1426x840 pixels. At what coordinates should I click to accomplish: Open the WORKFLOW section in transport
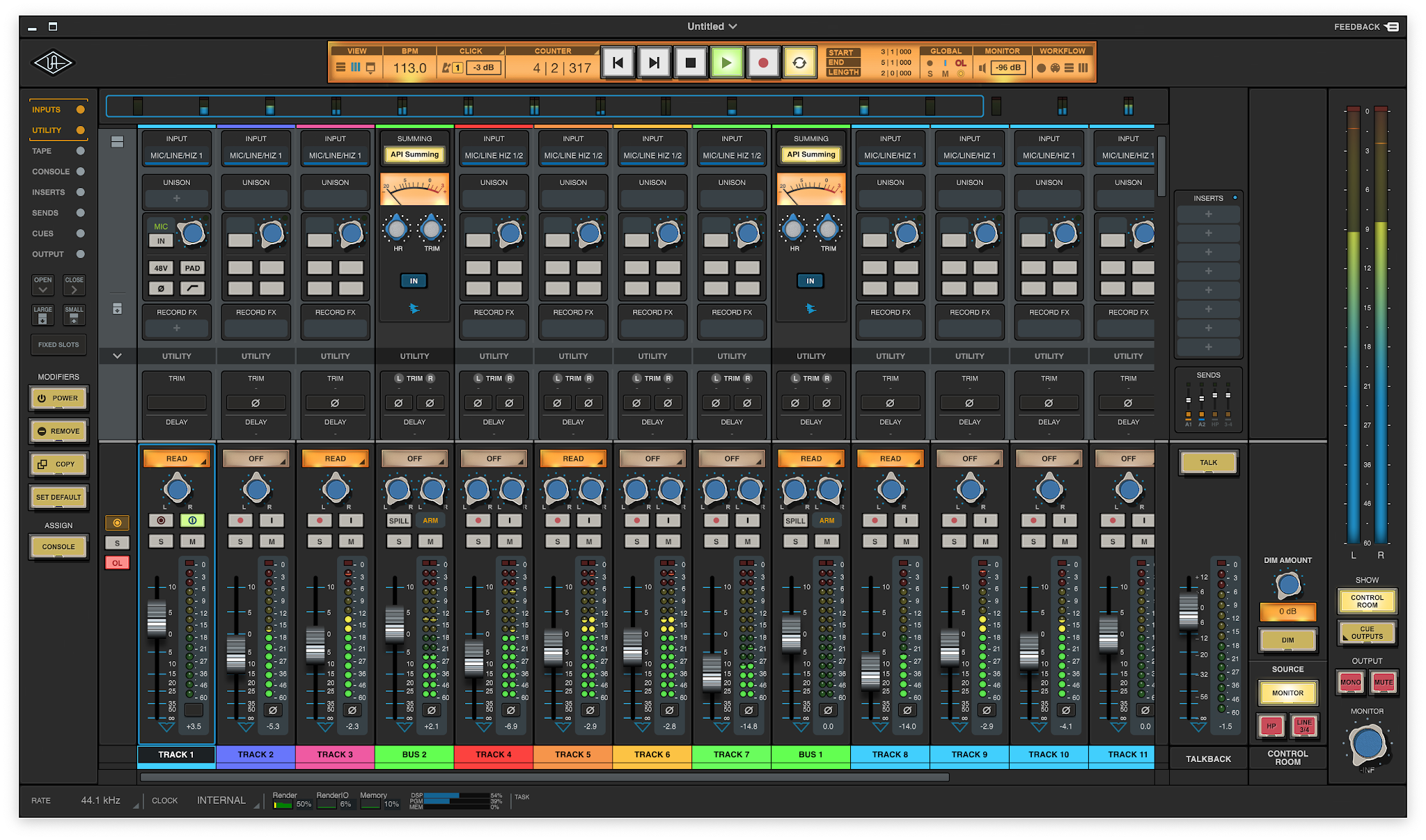point(1063,51)
